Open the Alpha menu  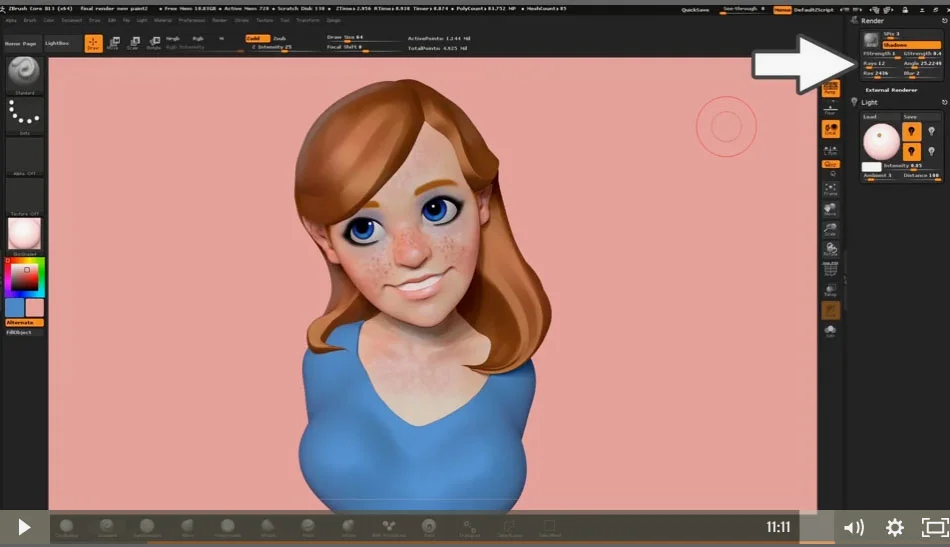click(11, 20)
